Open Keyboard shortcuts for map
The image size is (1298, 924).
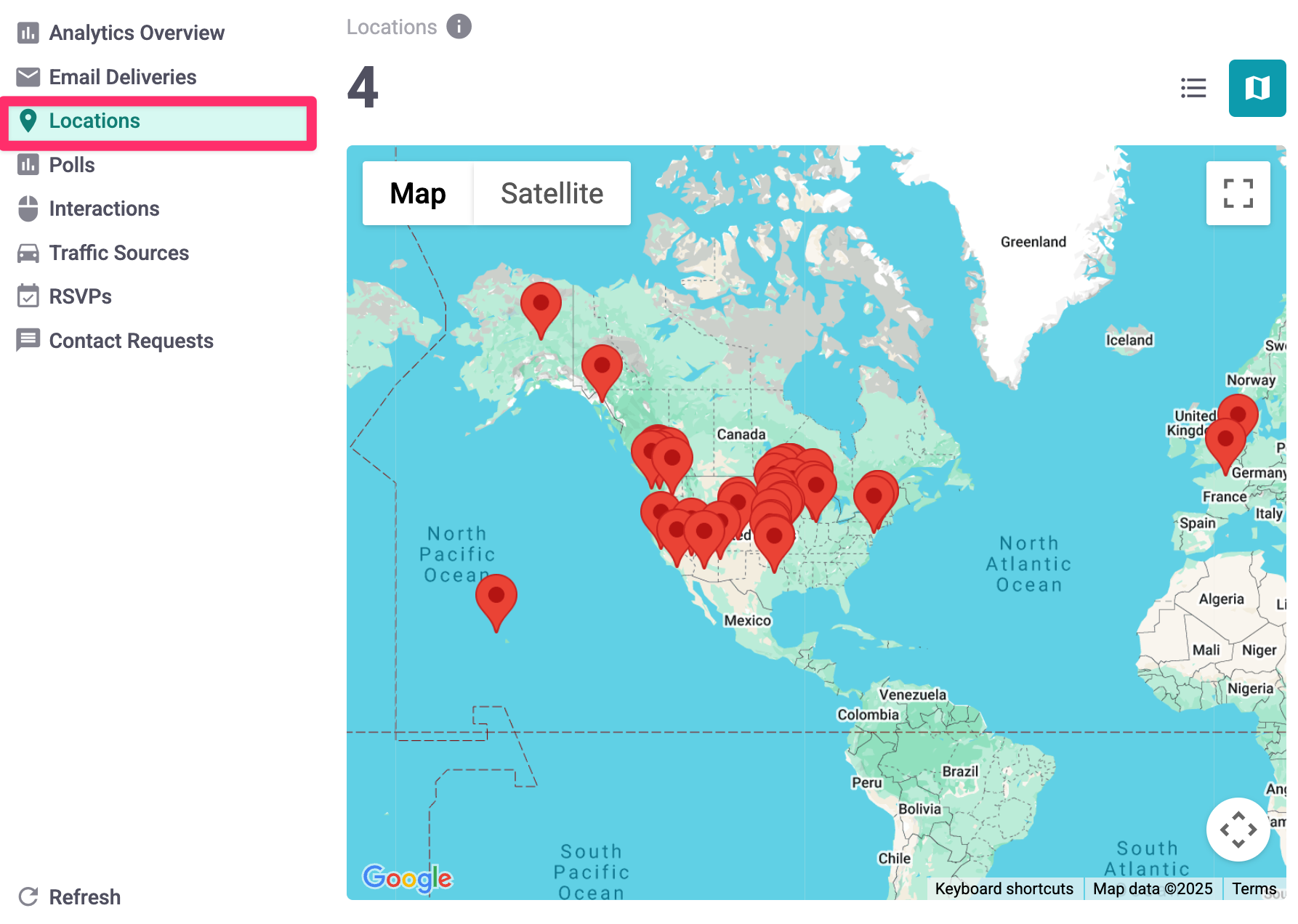click(1004, 889)
